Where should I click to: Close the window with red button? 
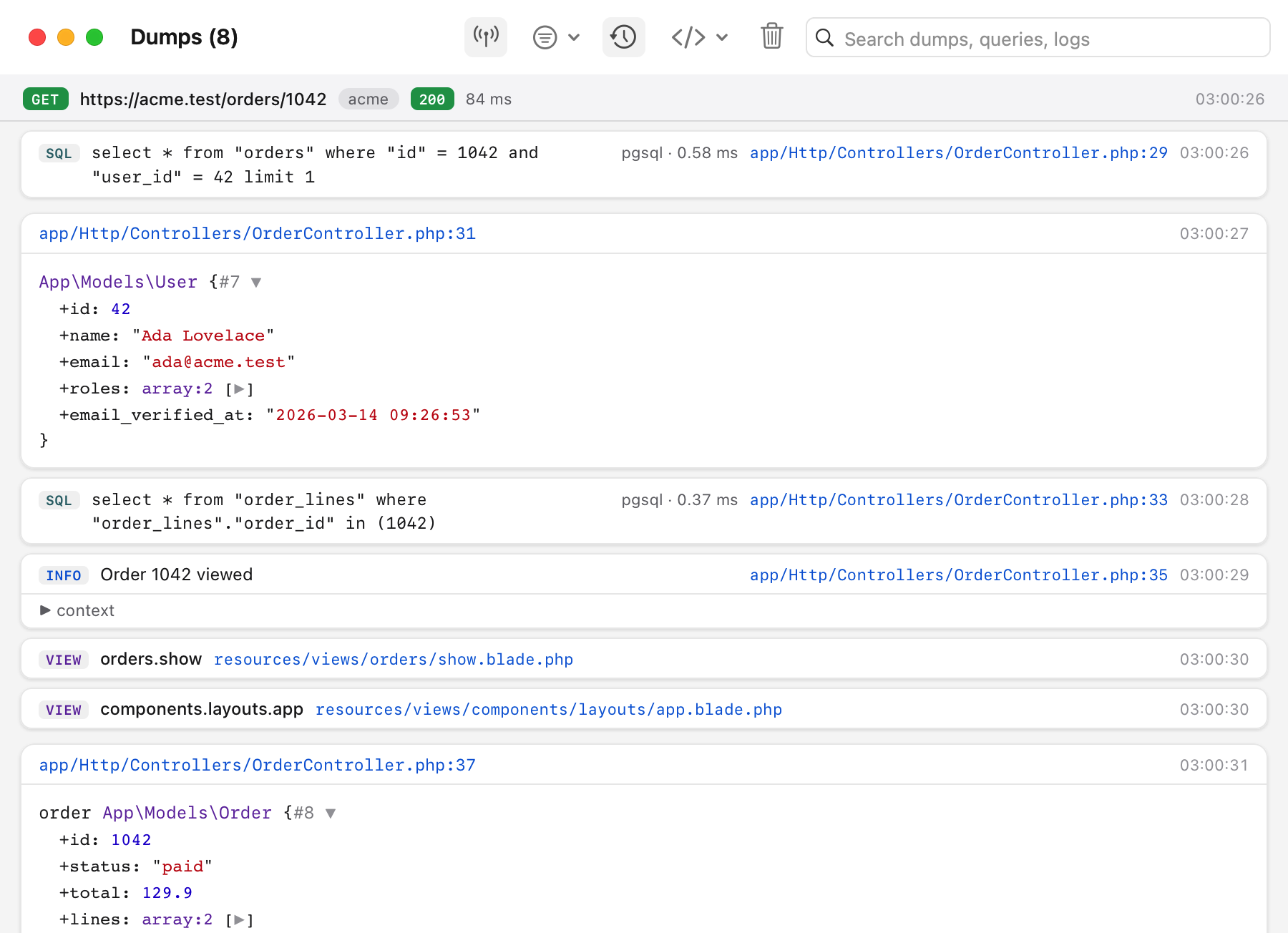37,37
